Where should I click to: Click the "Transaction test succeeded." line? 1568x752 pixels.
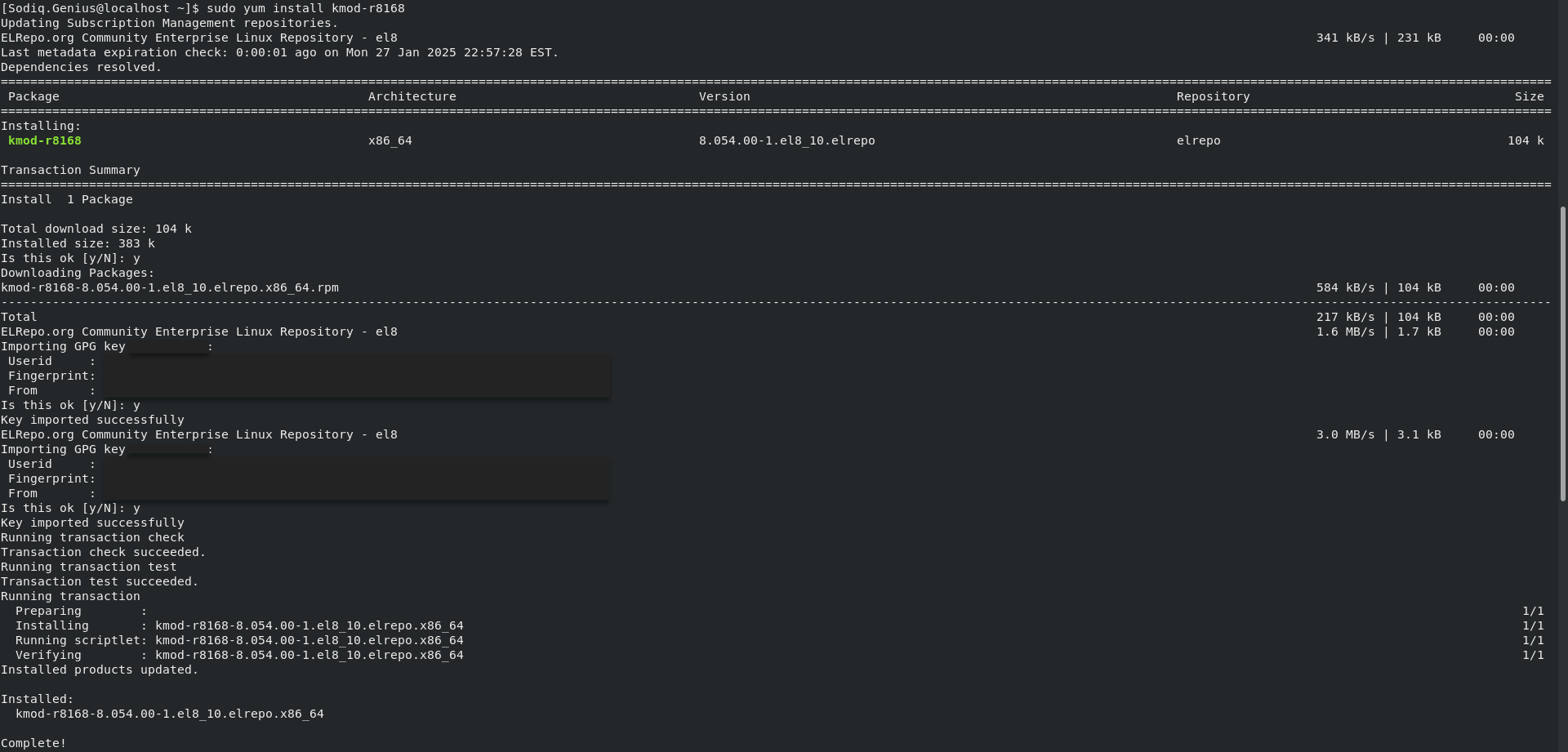100,581
